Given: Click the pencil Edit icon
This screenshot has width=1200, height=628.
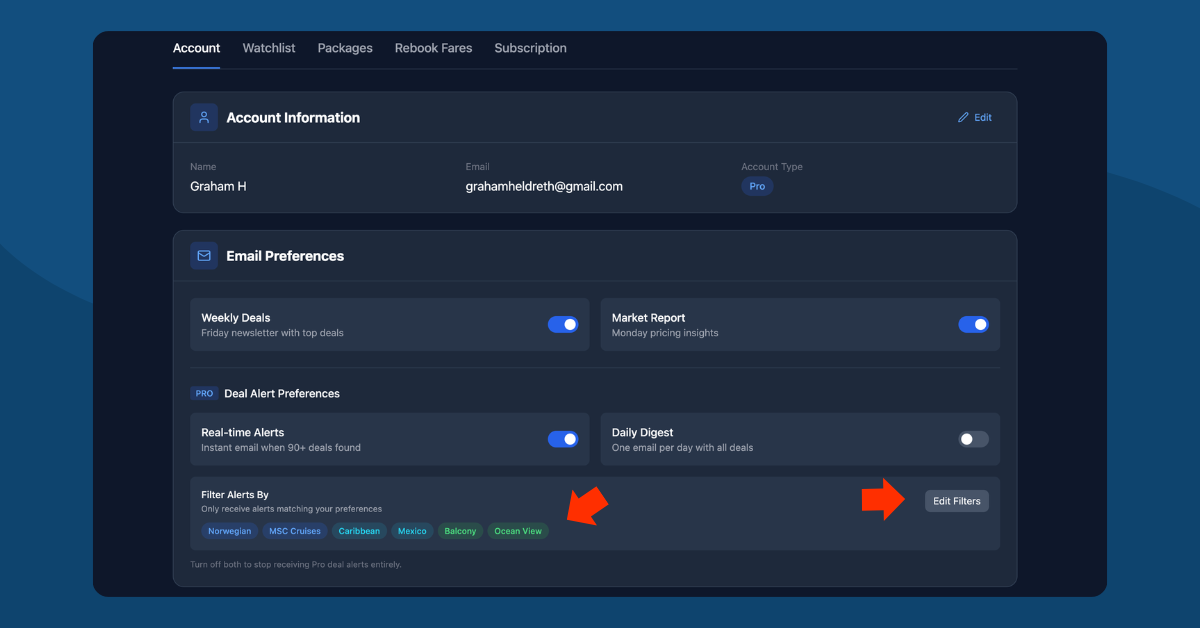Looking at the screenshot, I should click(x=963, y=117).
